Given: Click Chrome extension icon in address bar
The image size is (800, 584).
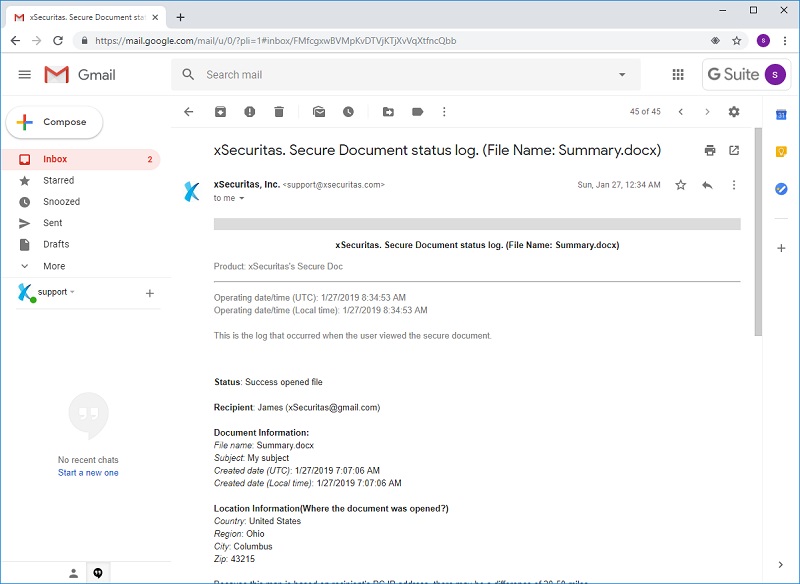Looking at the screenshot, I should pos(715,41).
